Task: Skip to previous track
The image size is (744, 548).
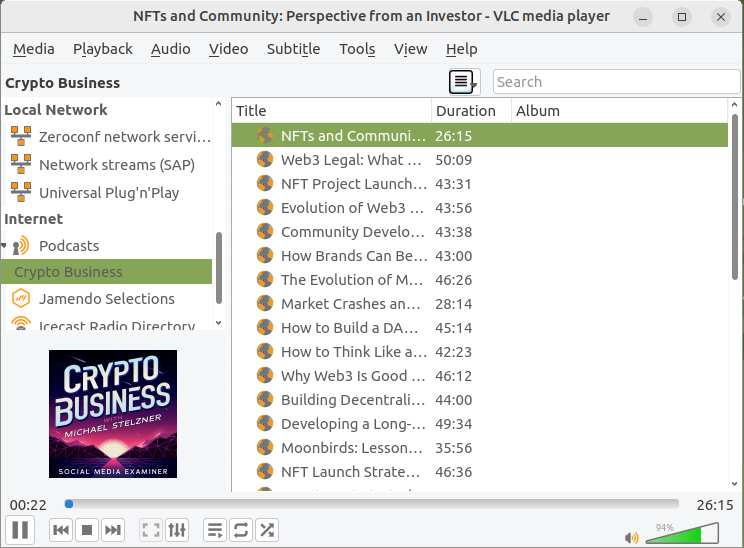Action: 61,529
